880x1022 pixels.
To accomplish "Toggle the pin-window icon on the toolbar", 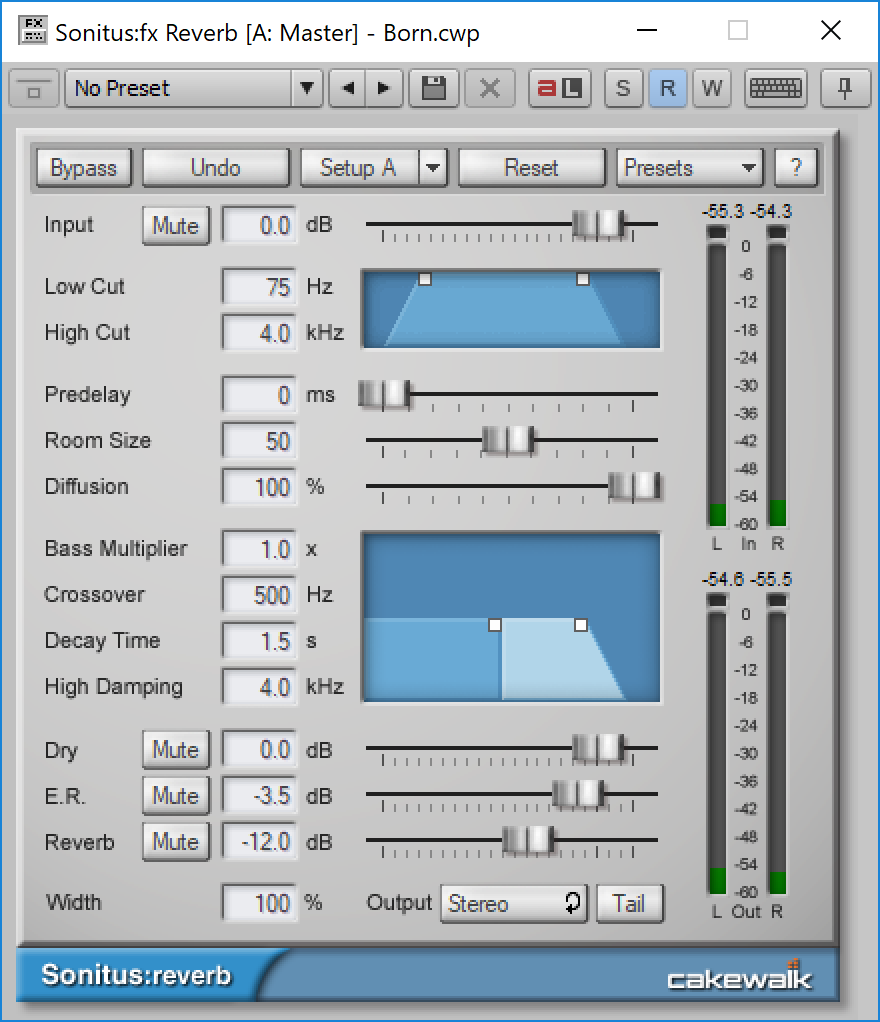I will [845, 88].
